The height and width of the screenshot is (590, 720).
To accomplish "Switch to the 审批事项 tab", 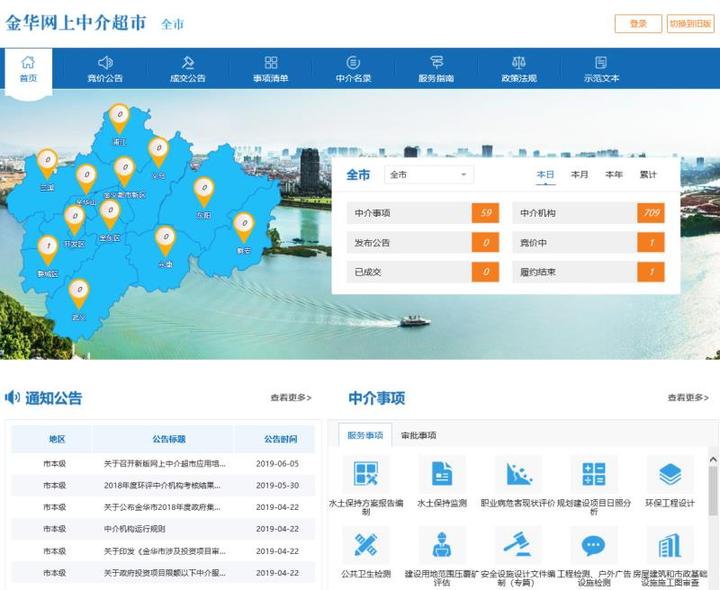I will pyautogui.click(x=418, y=435).
